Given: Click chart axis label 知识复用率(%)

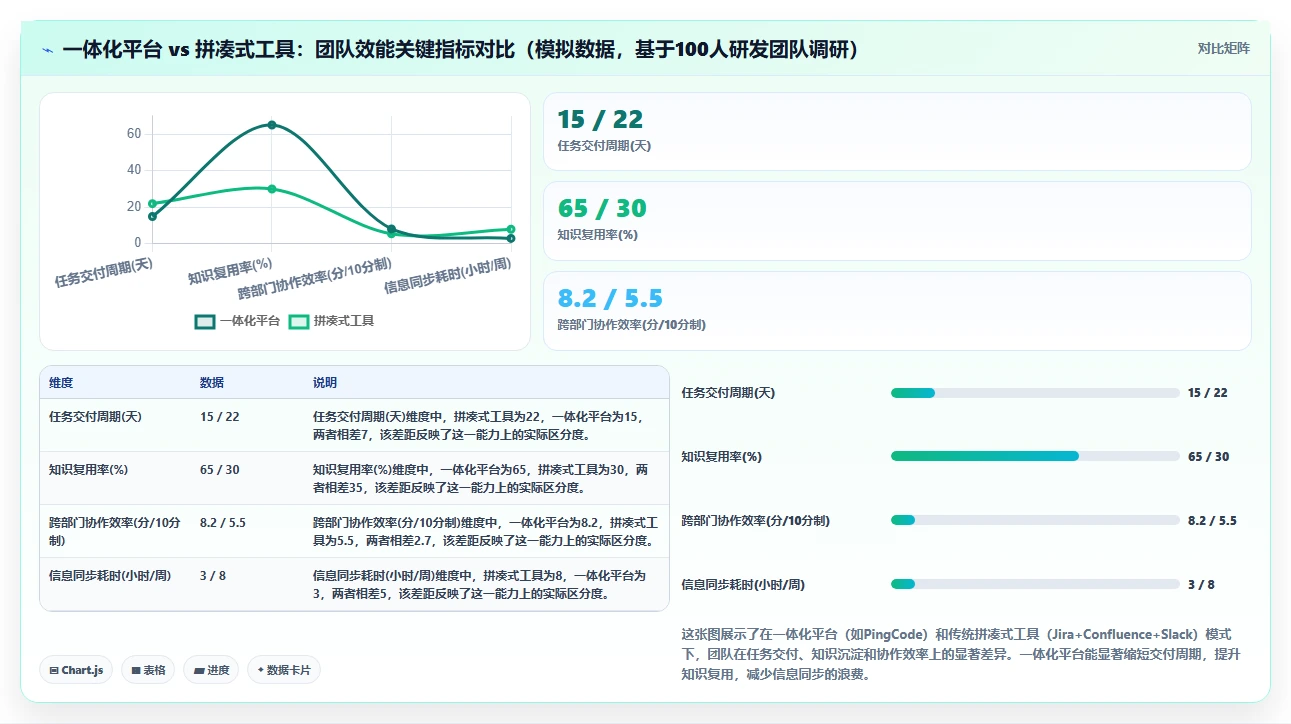Looking at the screenshot, I should [x=230, y=271].
